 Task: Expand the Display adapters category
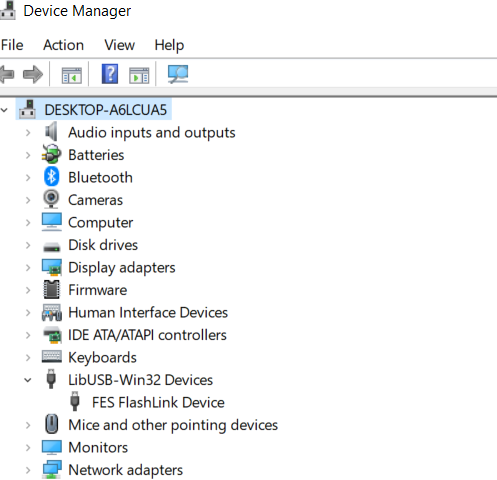pos(28,267)
